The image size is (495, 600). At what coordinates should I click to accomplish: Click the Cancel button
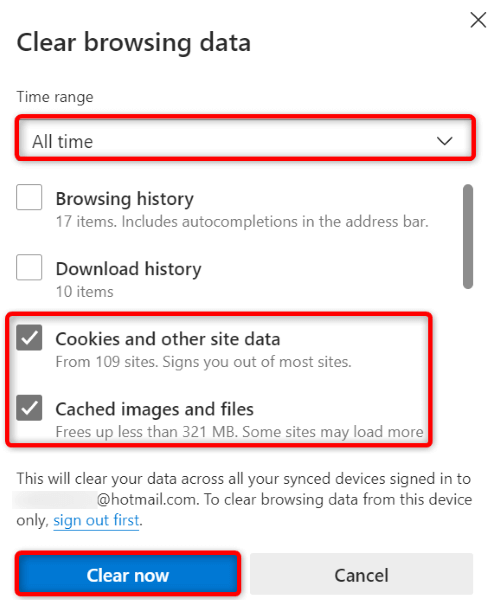(361, 573)
